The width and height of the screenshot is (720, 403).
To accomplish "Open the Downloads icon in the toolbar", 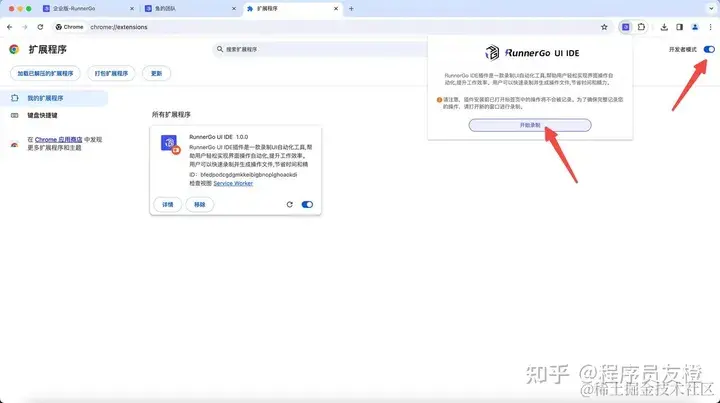I will [664, 27].
